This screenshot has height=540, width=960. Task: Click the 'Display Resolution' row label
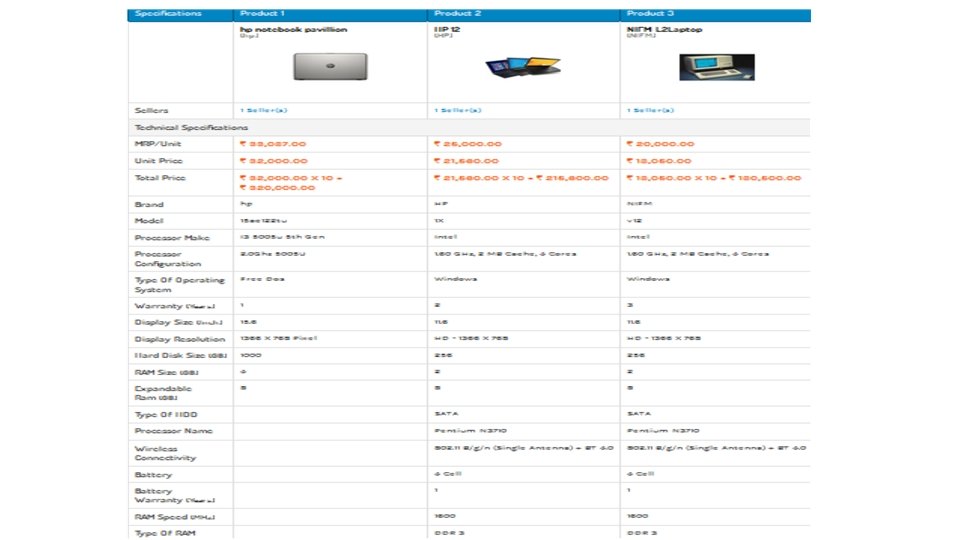click(179, 339)
